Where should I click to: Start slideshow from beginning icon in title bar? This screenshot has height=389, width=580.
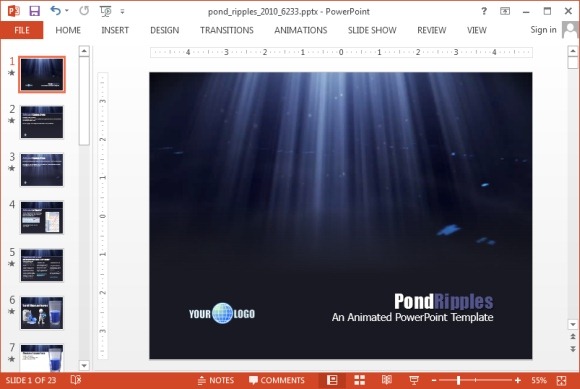pos(105,11)
